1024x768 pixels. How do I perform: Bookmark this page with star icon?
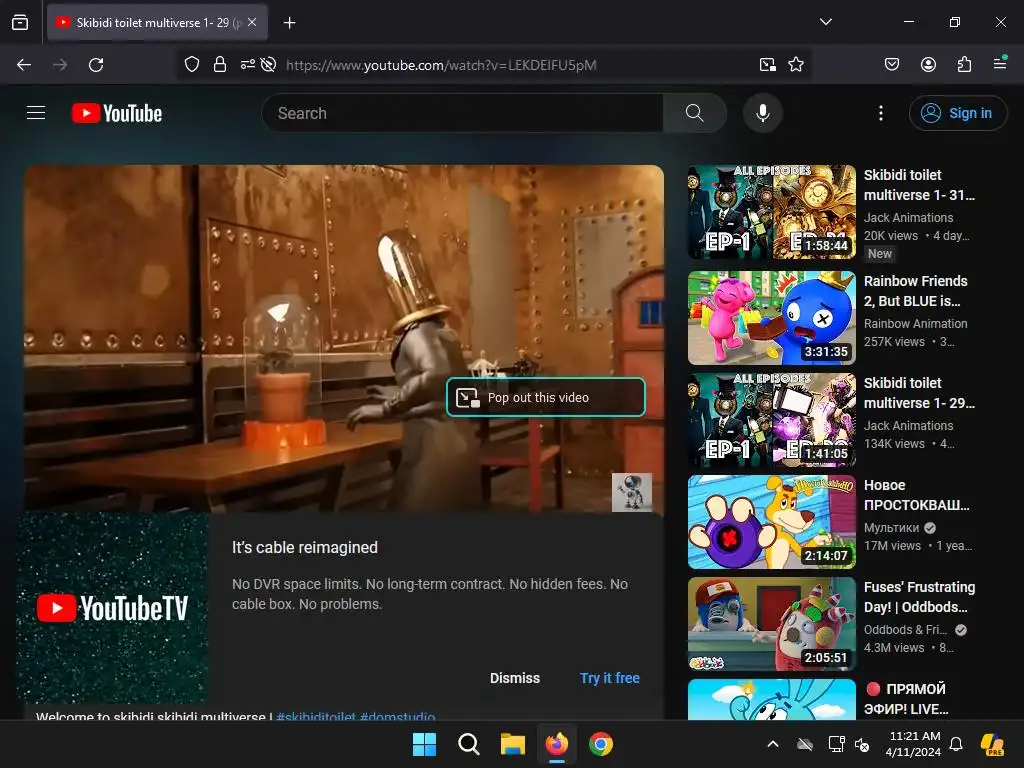click(795, 65)
